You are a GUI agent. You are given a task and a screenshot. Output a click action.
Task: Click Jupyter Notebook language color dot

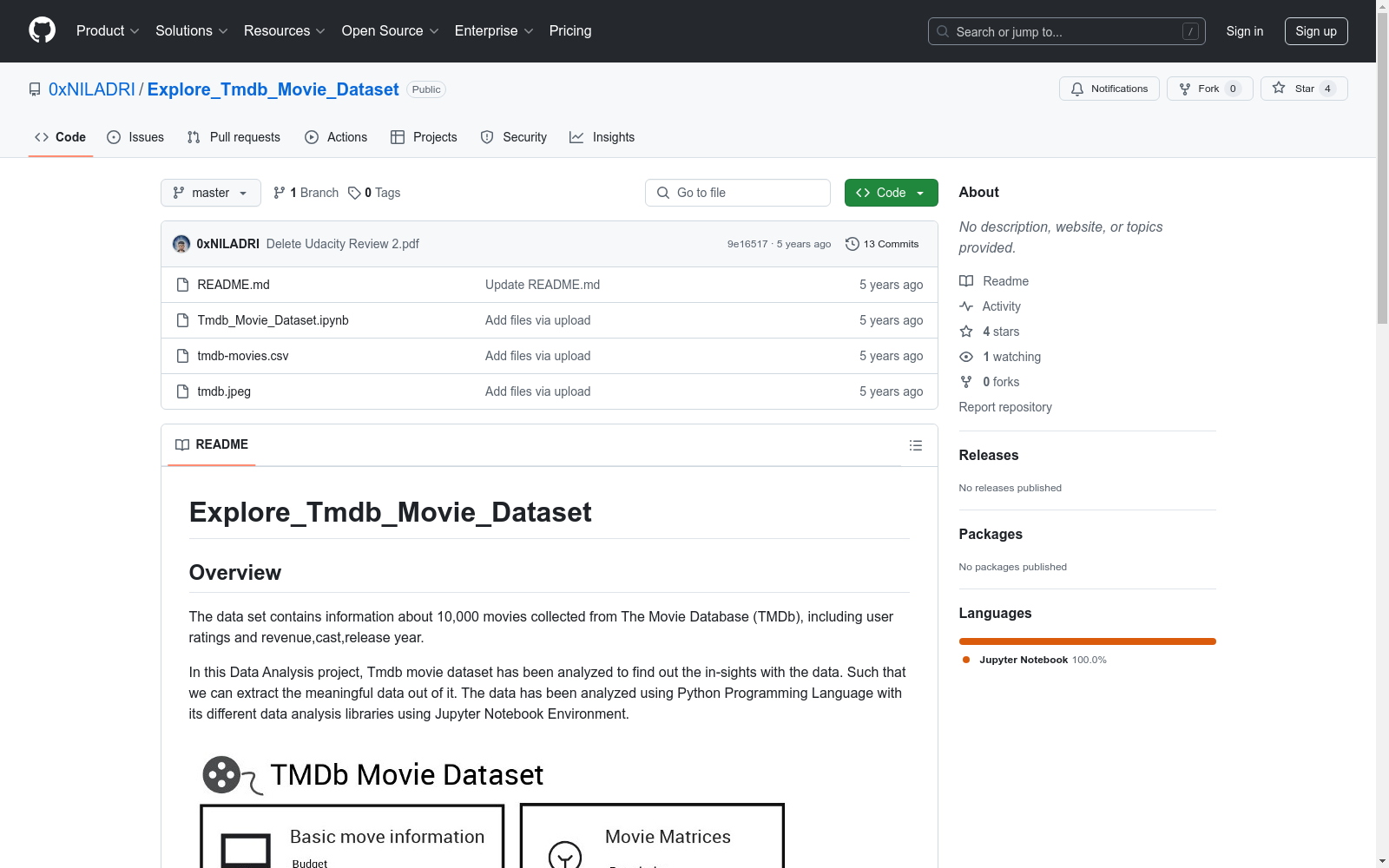tap(966, 660)
